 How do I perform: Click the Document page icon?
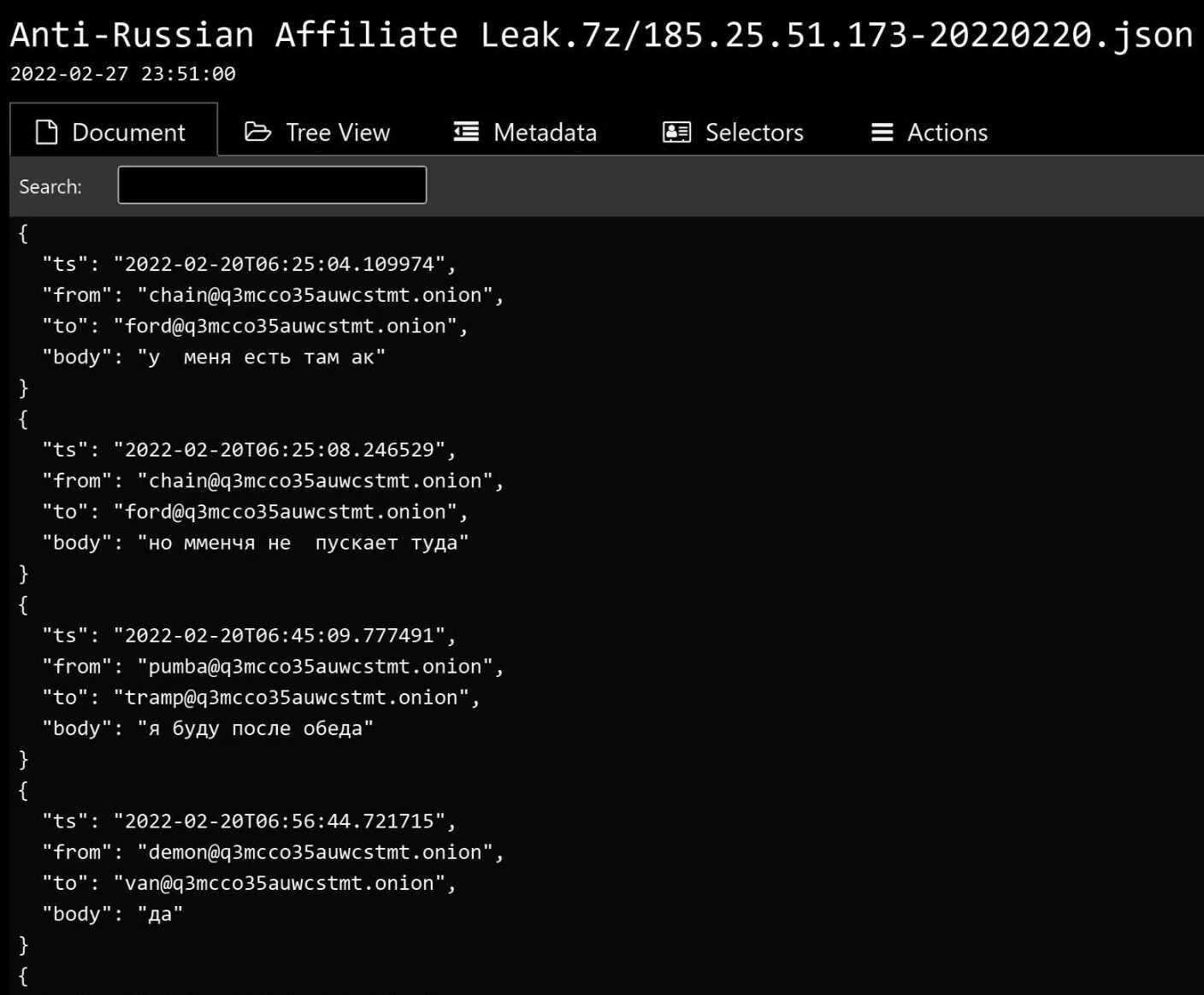tap(46, 132)
